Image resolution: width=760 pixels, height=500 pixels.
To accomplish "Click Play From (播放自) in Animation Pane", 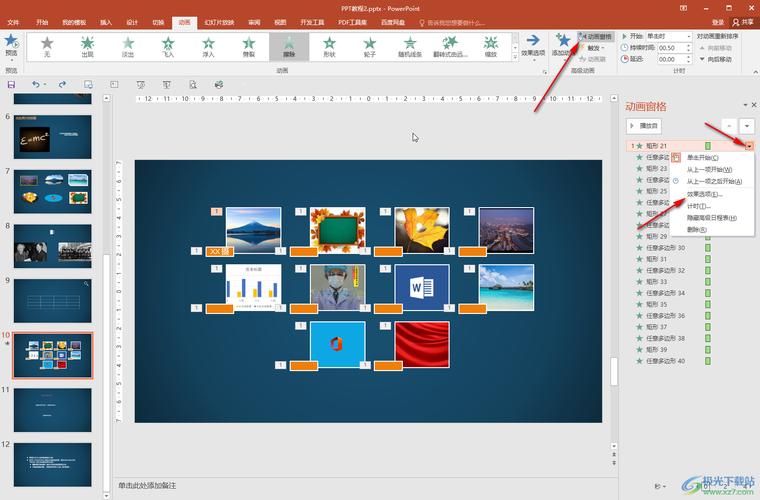I will point(644,126).
